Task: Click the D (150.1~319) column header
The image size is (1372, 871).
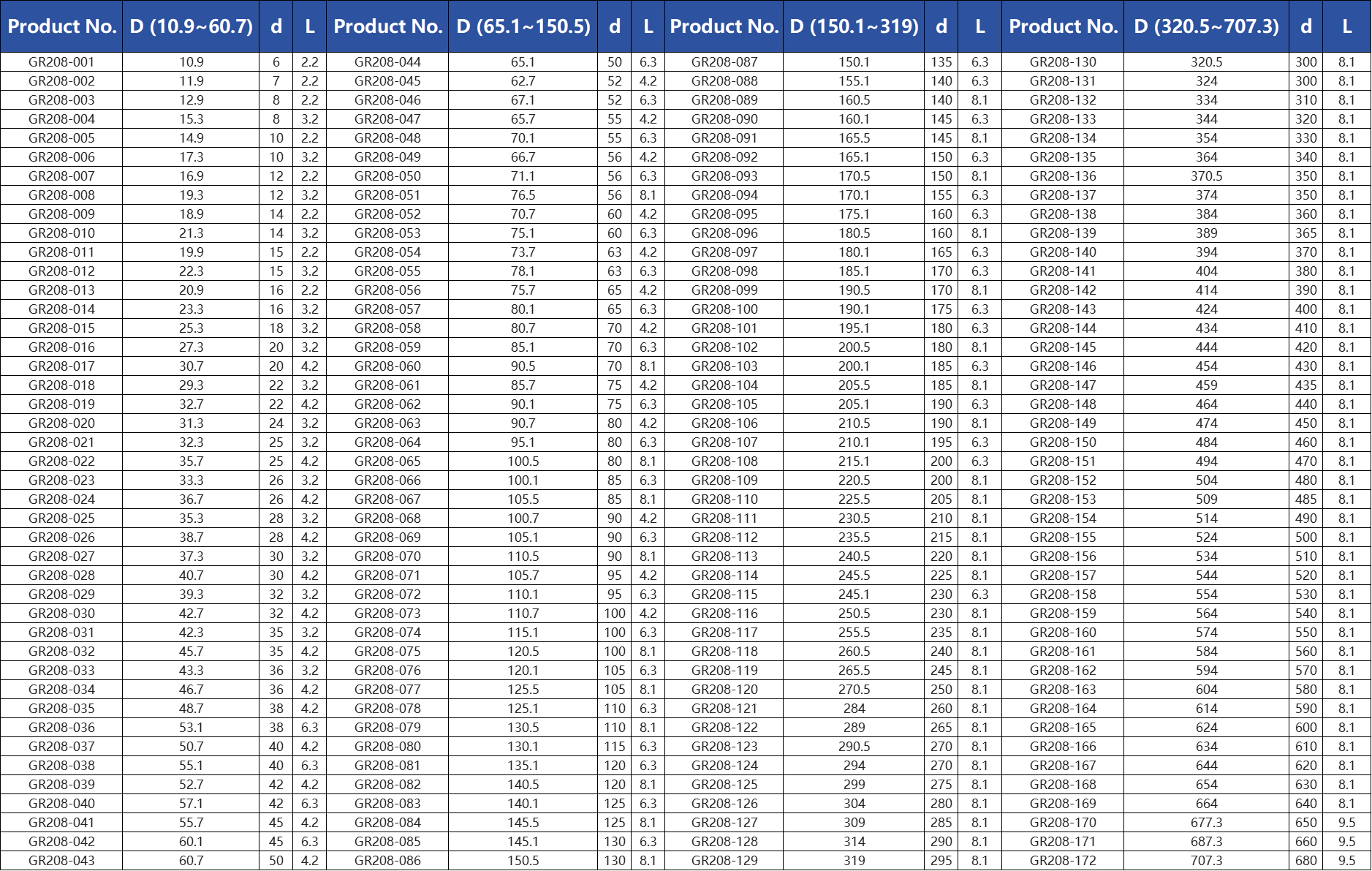Action: tap(854, 26)
